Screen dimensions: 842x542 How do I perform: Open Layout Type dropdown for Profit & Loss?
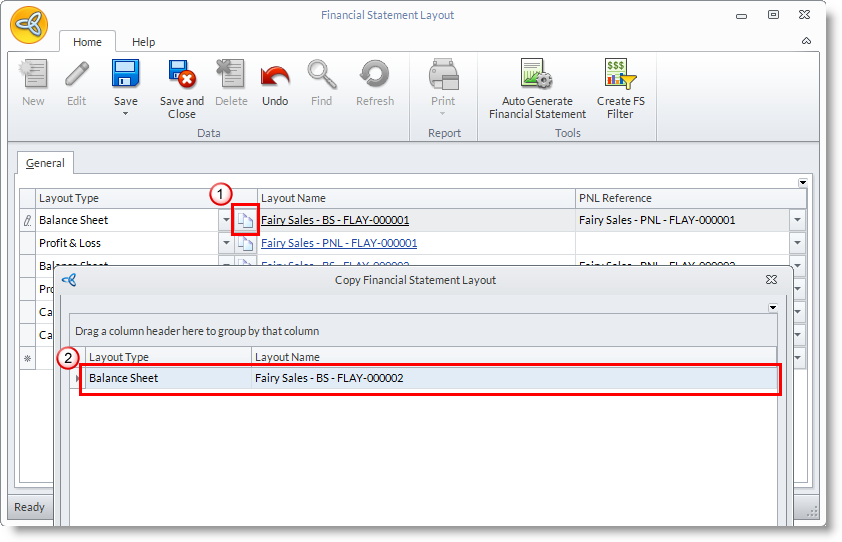point(226,243)
